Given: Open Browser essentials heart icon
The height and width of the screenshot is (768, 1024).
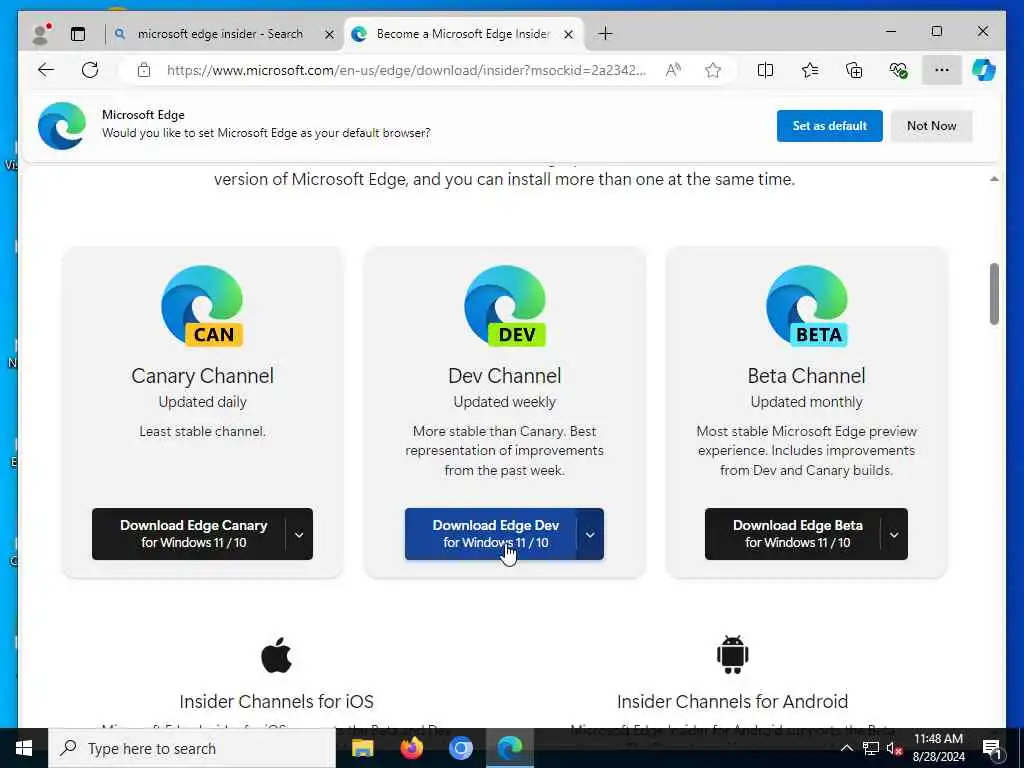Looking at the screenshot, I should point(899,70).
